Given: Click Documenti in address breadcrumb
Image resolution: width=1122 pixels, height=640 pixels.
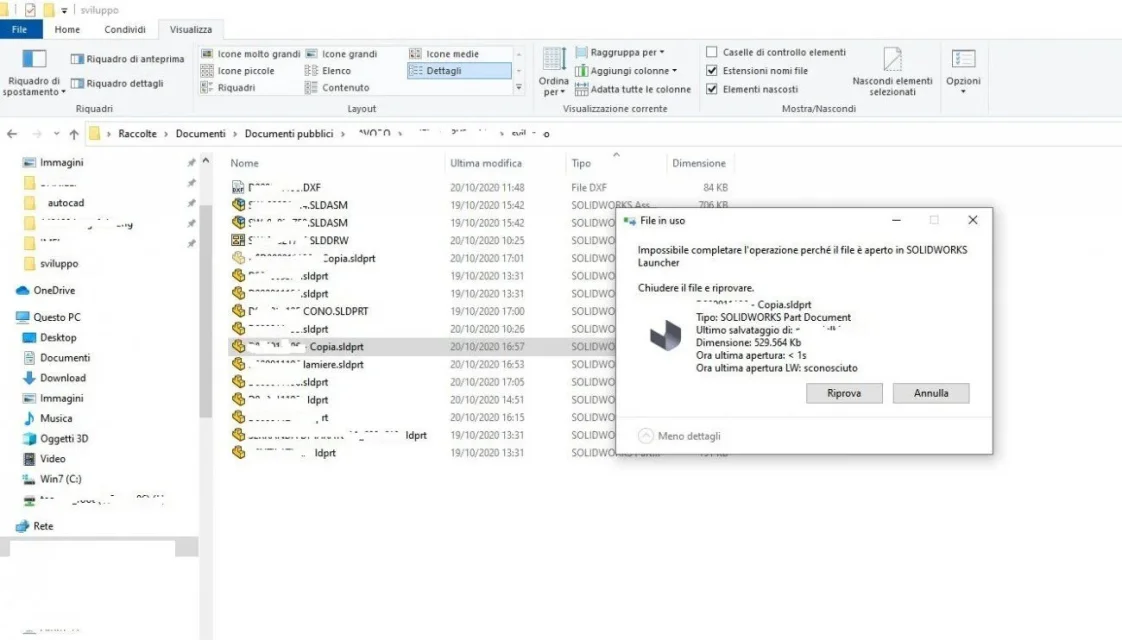Looking at the screenshot, I should [x=200, y=134].
